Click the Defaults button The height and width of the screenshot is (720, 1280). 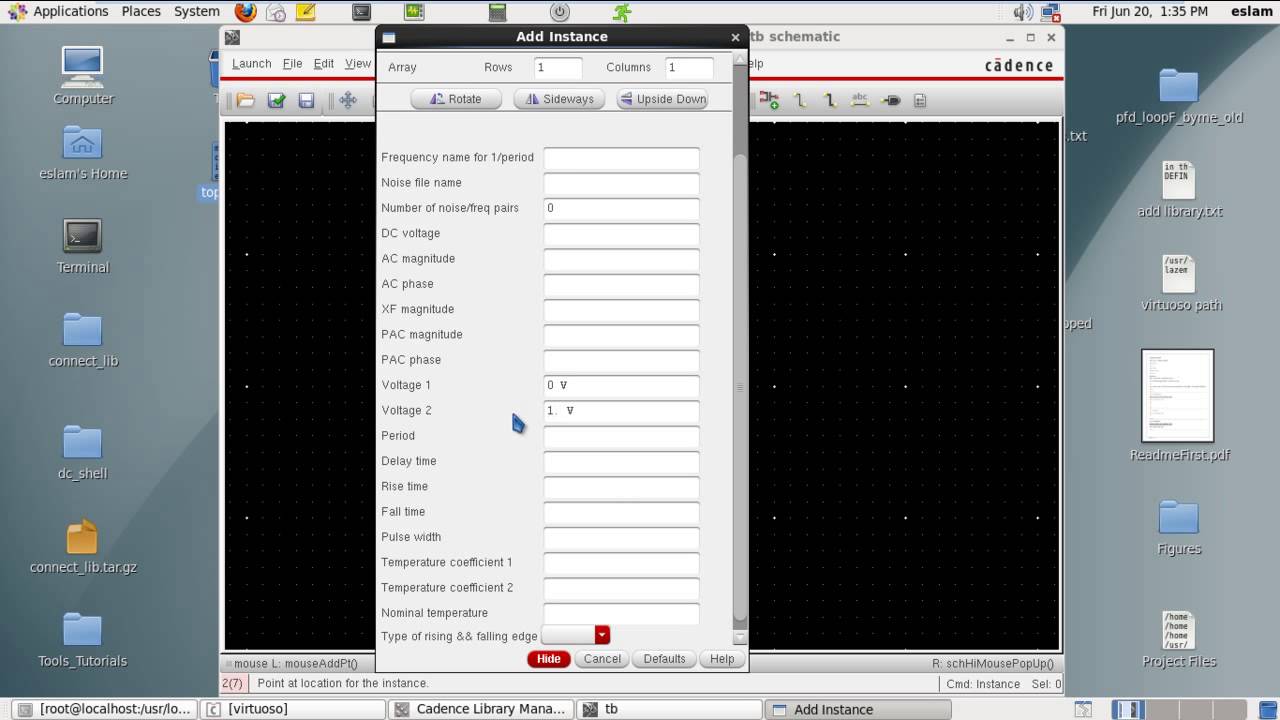[x=664, y=659]
